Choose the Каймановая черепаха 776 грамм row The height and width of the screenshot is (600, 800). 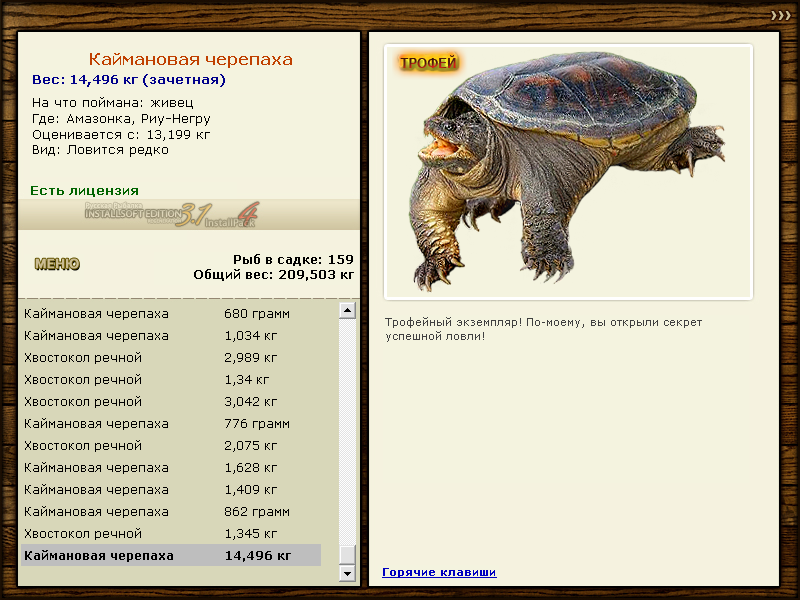click(170, 423)
